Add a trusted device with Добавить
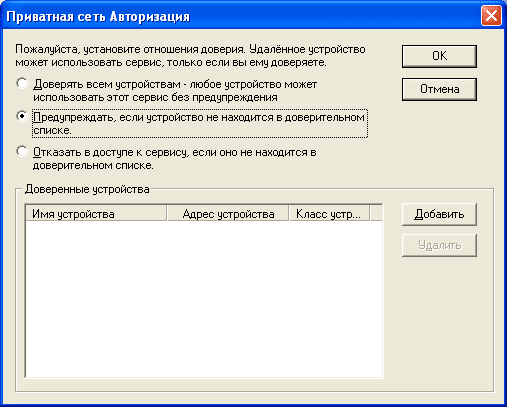The image size is (507, 407). [439, 214]
